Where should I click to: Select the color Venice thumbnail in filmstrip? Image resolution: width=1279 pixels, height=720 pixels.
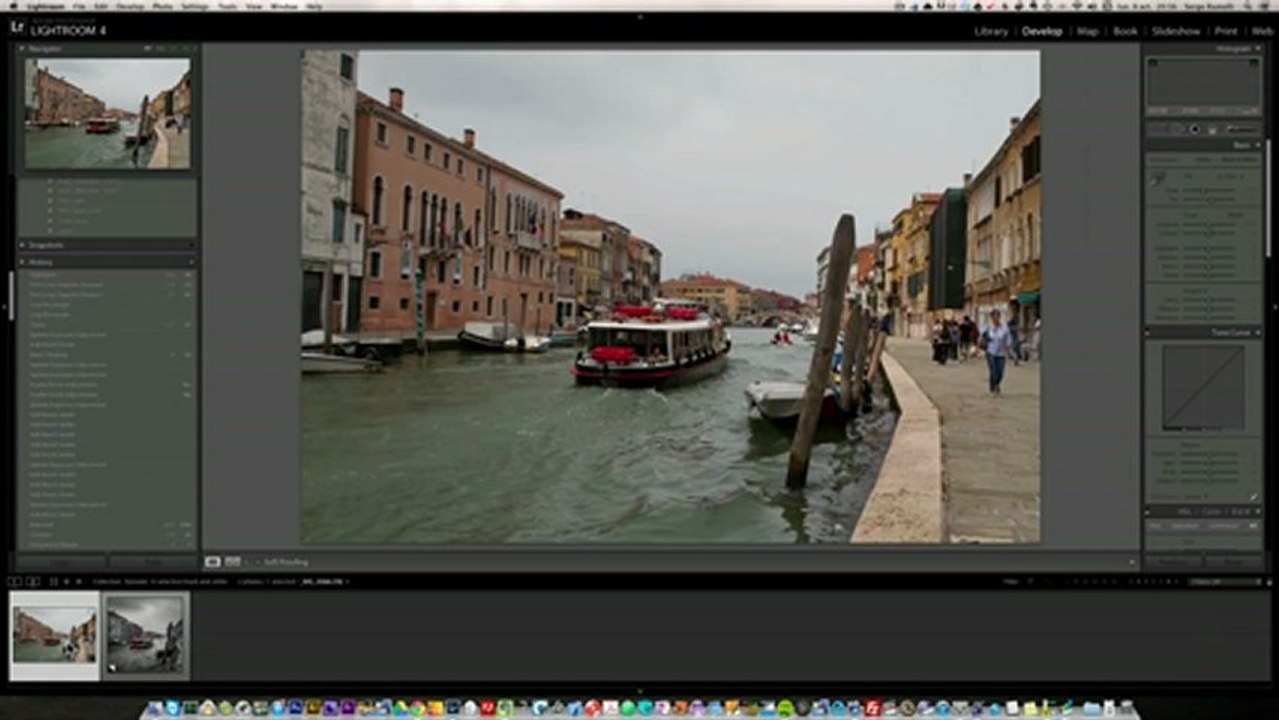pyautogui.click(x=55, y=635)
